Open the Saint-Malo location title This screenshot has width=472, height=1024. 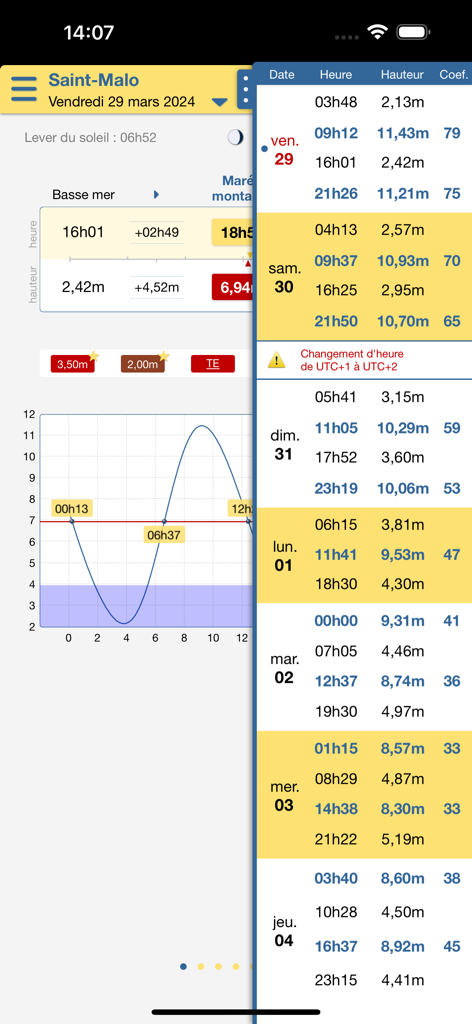(x=93, y=80)
